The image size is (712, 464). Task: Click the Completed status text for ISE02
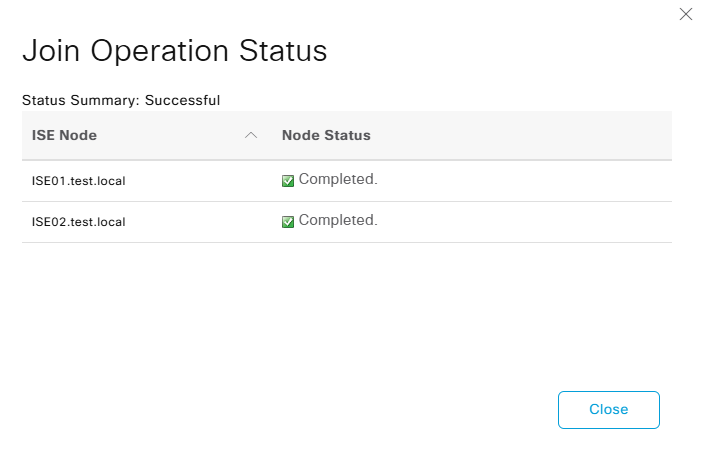(x=338, y=220)
